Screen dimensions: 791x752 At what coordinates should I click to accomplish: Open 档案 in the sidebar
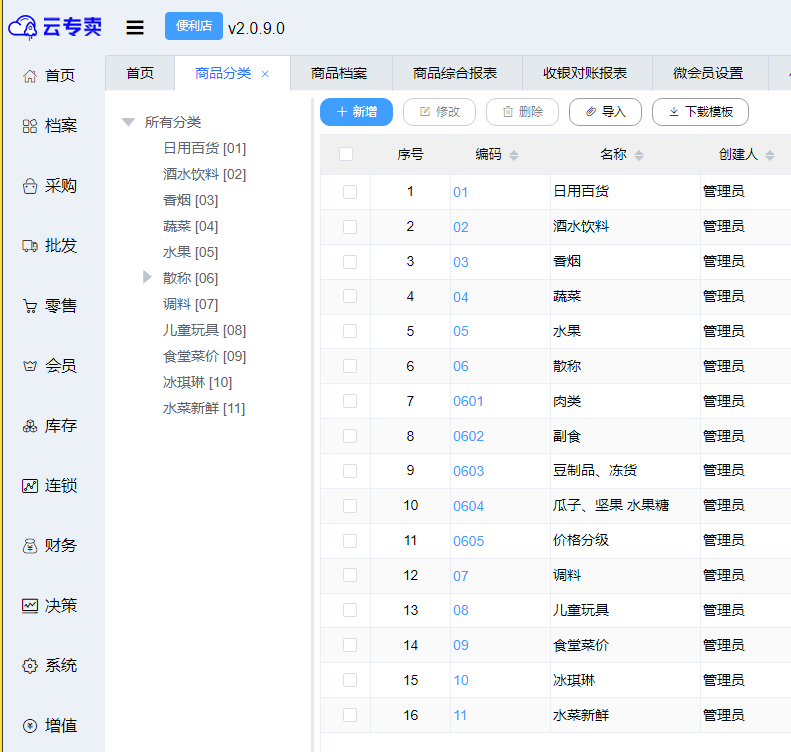[x=50, y=126]
